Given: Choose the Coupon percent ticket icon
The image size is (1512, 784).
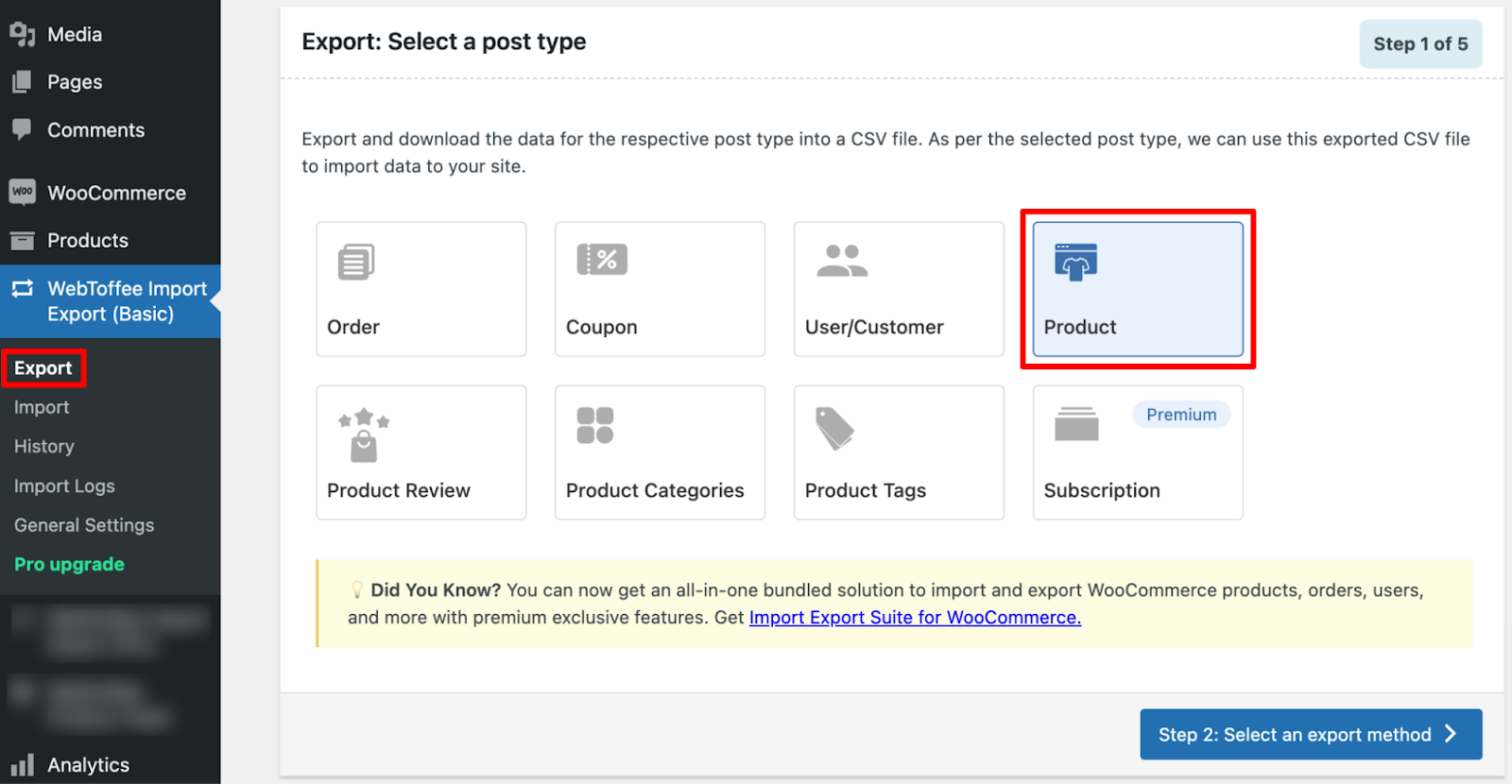Looking at the screenshot, I should coord(602,259).
